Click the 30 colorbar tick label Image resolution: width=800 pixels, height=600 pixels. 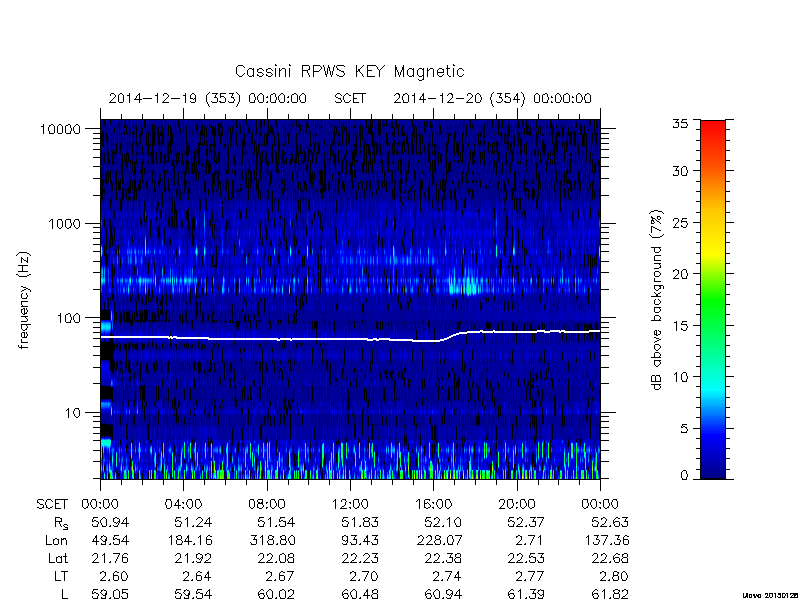coord(680,170)
